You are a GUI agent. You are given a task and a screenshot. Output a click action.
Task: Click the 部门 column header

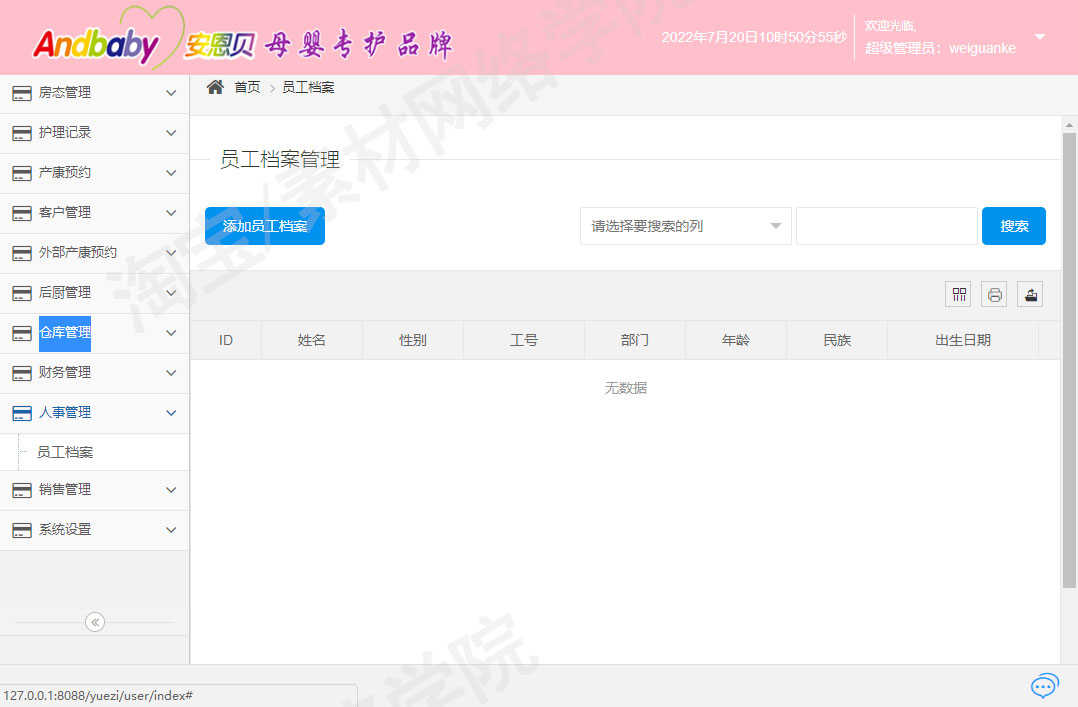635,340
